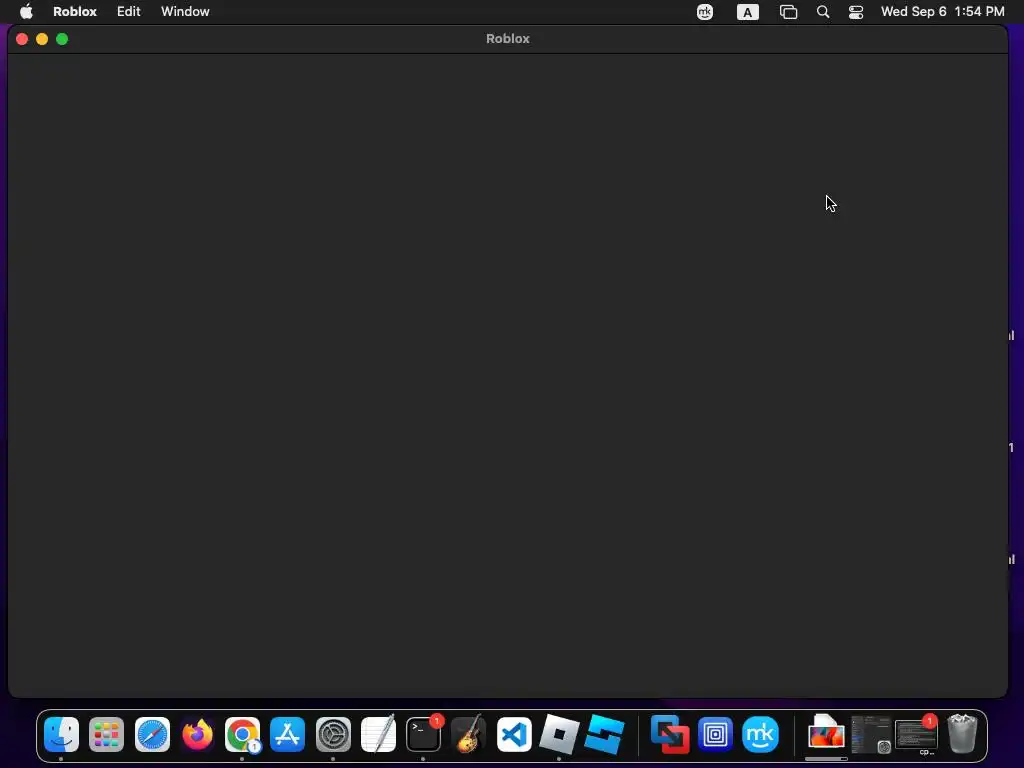The image size is (1024, 768).
Task: Open VMware Fusion overlapping squares icon
Action: pyautogui.click(x=670, y=734)
